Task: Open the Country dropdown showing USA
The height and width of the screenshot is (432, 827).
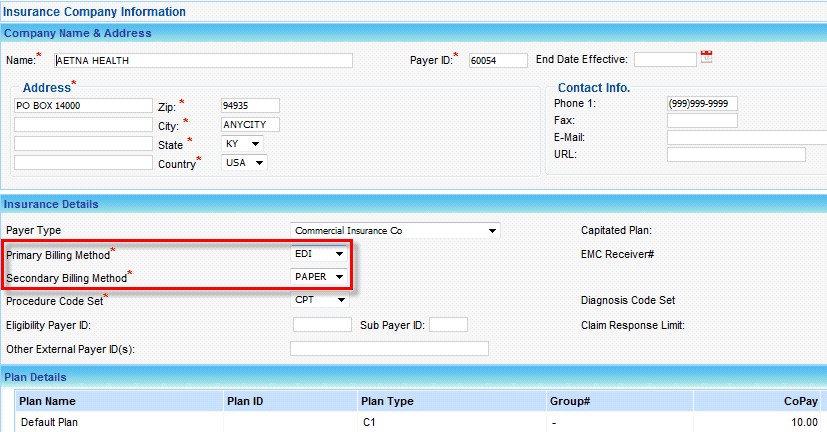Action: tap(244, 163)
